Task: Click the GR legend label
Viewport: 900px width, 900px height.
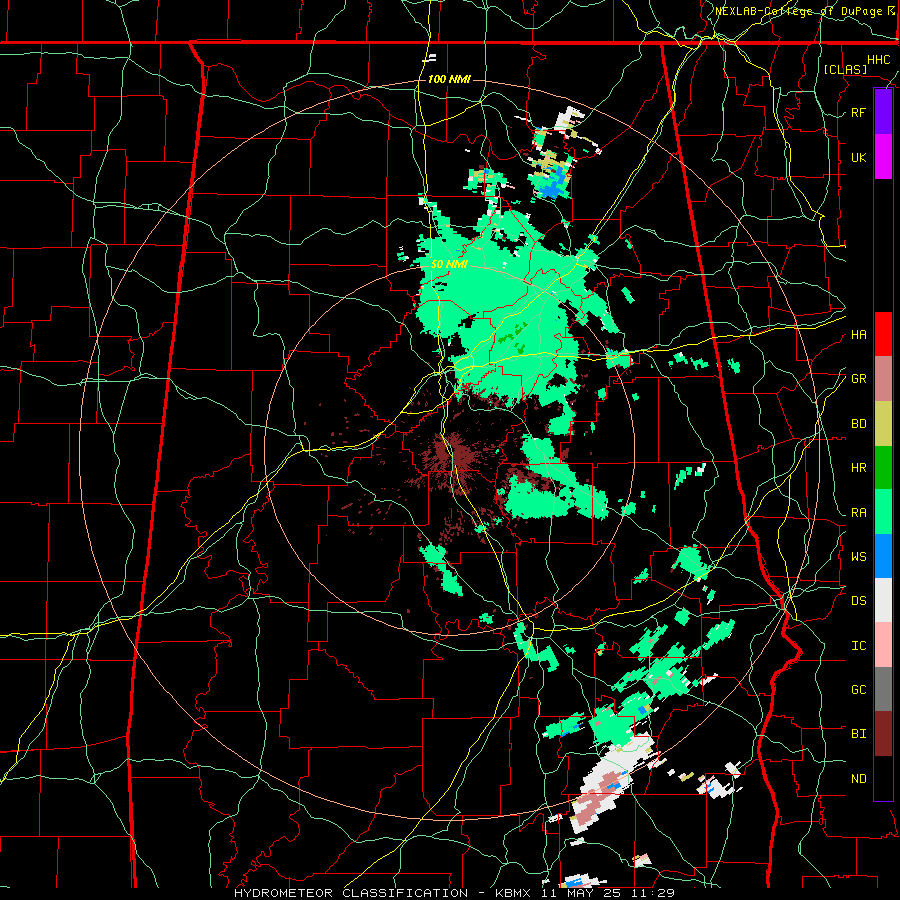Action: coord(858,379)
